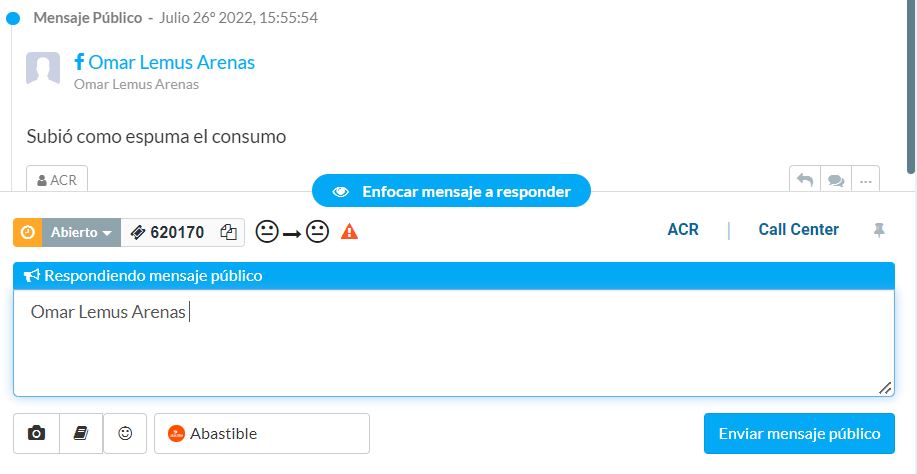Viewport: 917px width, 474px height.
Task: Open the three-dots more options icon
Action: 866,181
